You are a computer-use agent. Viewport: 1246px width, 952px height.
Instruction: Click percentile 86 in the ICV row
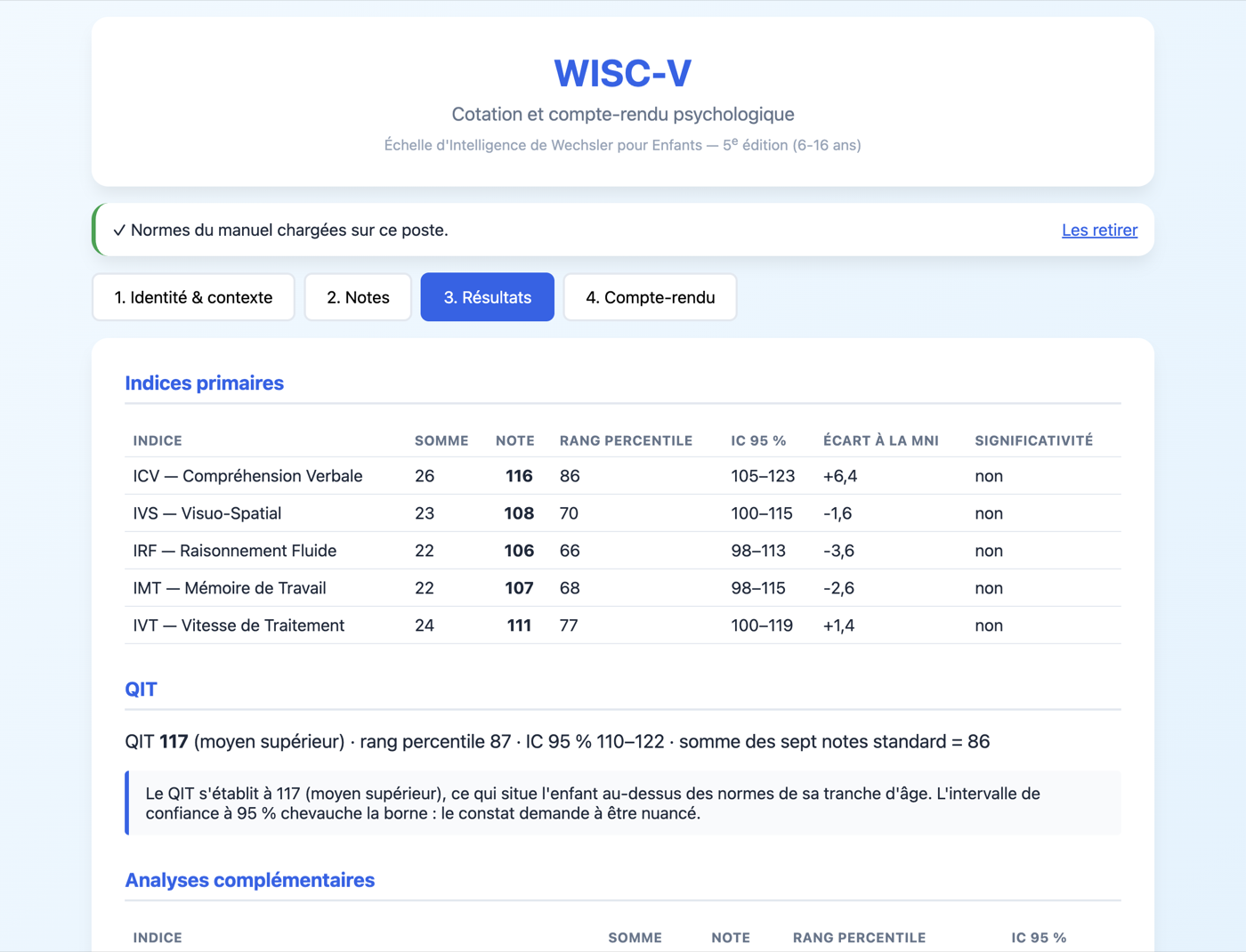[570, 476]
